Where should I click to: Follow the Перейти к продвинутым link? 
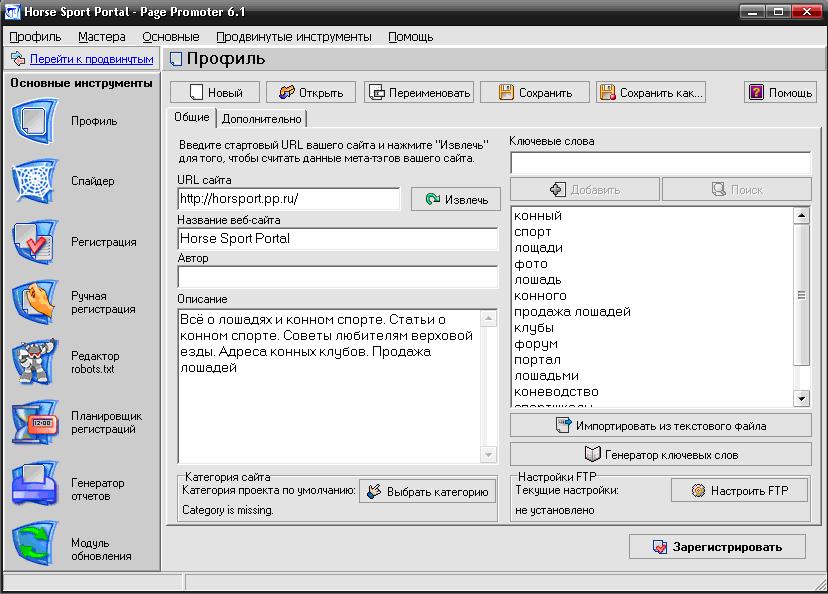point(91,59)
